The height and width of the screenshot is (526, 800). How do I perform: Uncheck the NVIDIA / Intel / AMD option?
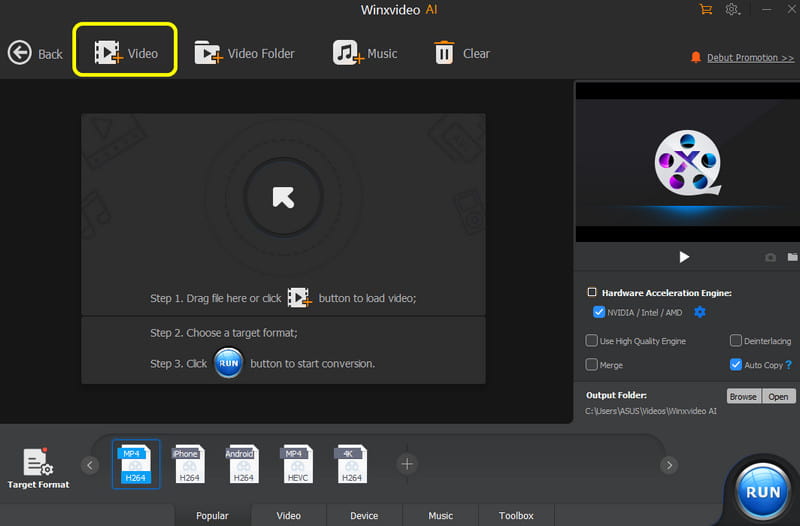599,313
